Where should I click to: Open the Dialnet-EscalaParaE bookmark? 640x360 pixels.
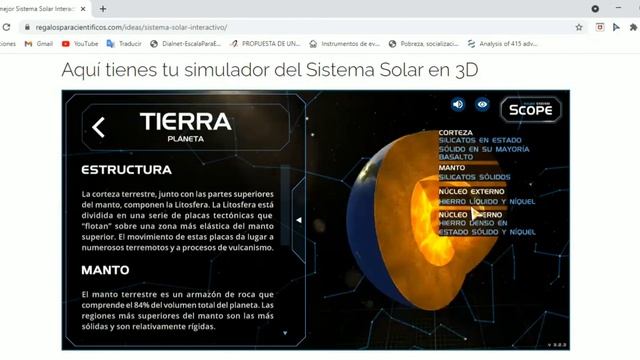pyautogui.click(x=186, y=44)
